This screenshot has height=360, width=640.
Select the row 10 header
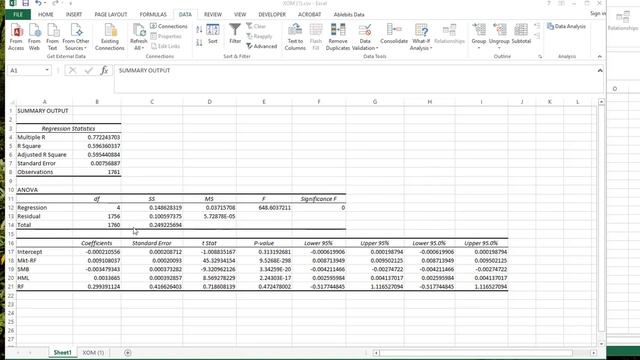click(x=11, y=190)
